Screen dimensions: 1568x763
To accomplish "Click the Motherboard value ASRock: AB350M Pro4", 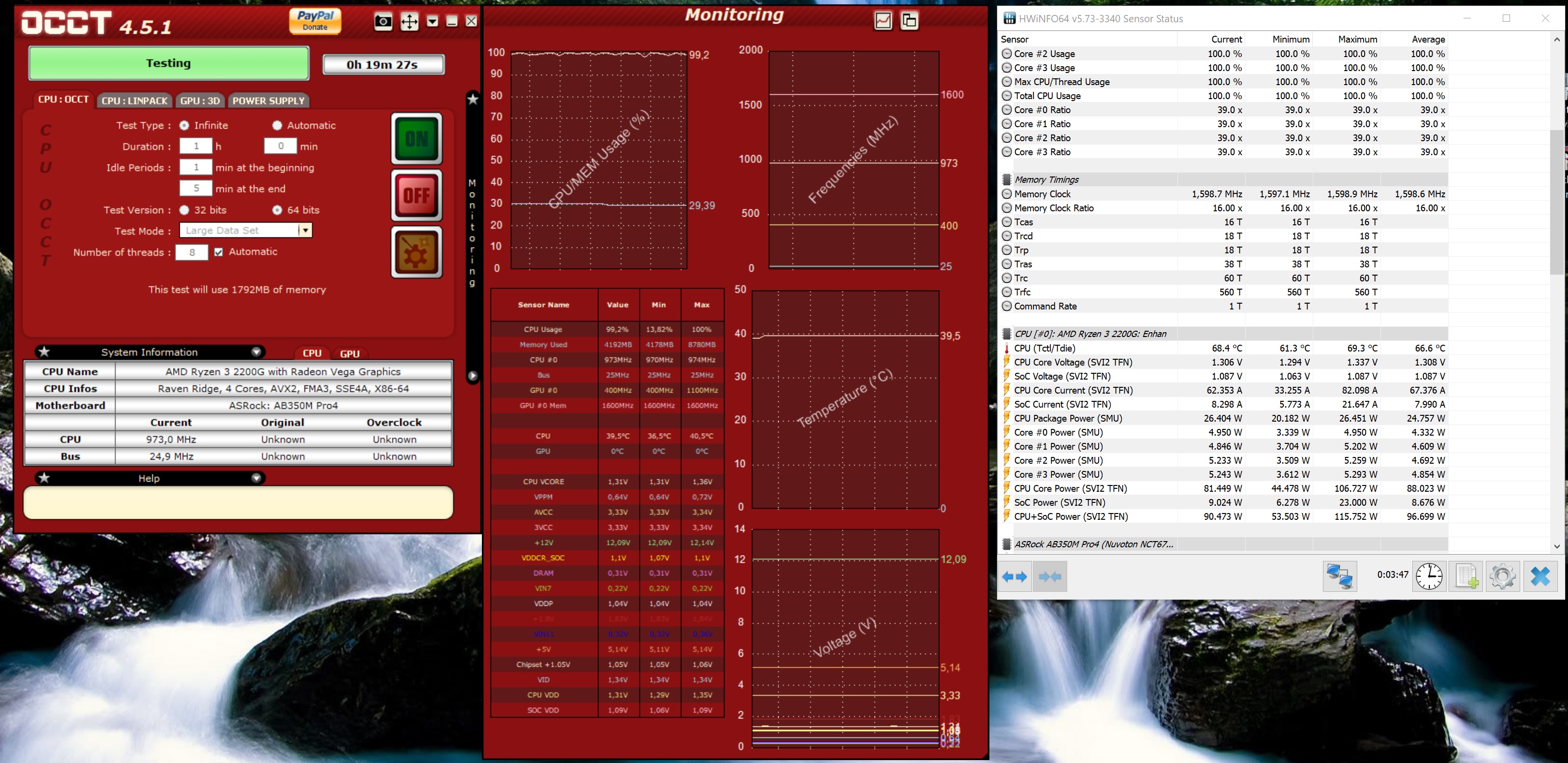I will pyautogui.click(x=283, y=406).
